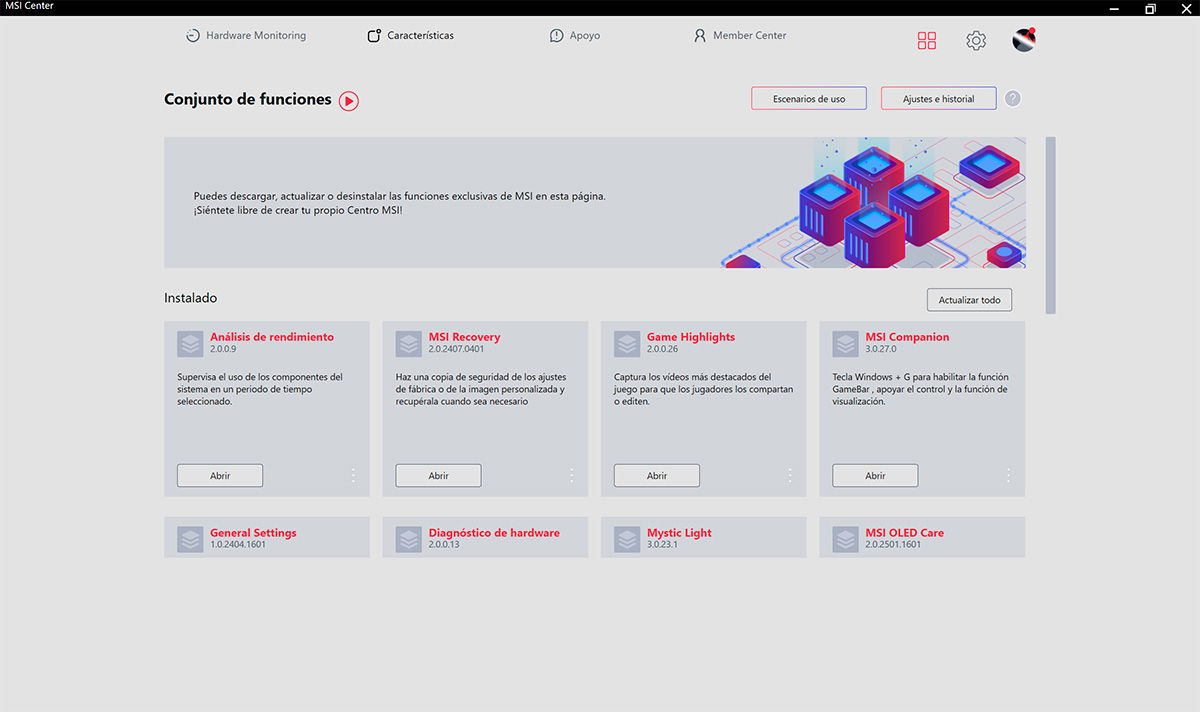Click the Mystic Light module icon
This screenshot has height=712, width=1200.
point(627,540)
